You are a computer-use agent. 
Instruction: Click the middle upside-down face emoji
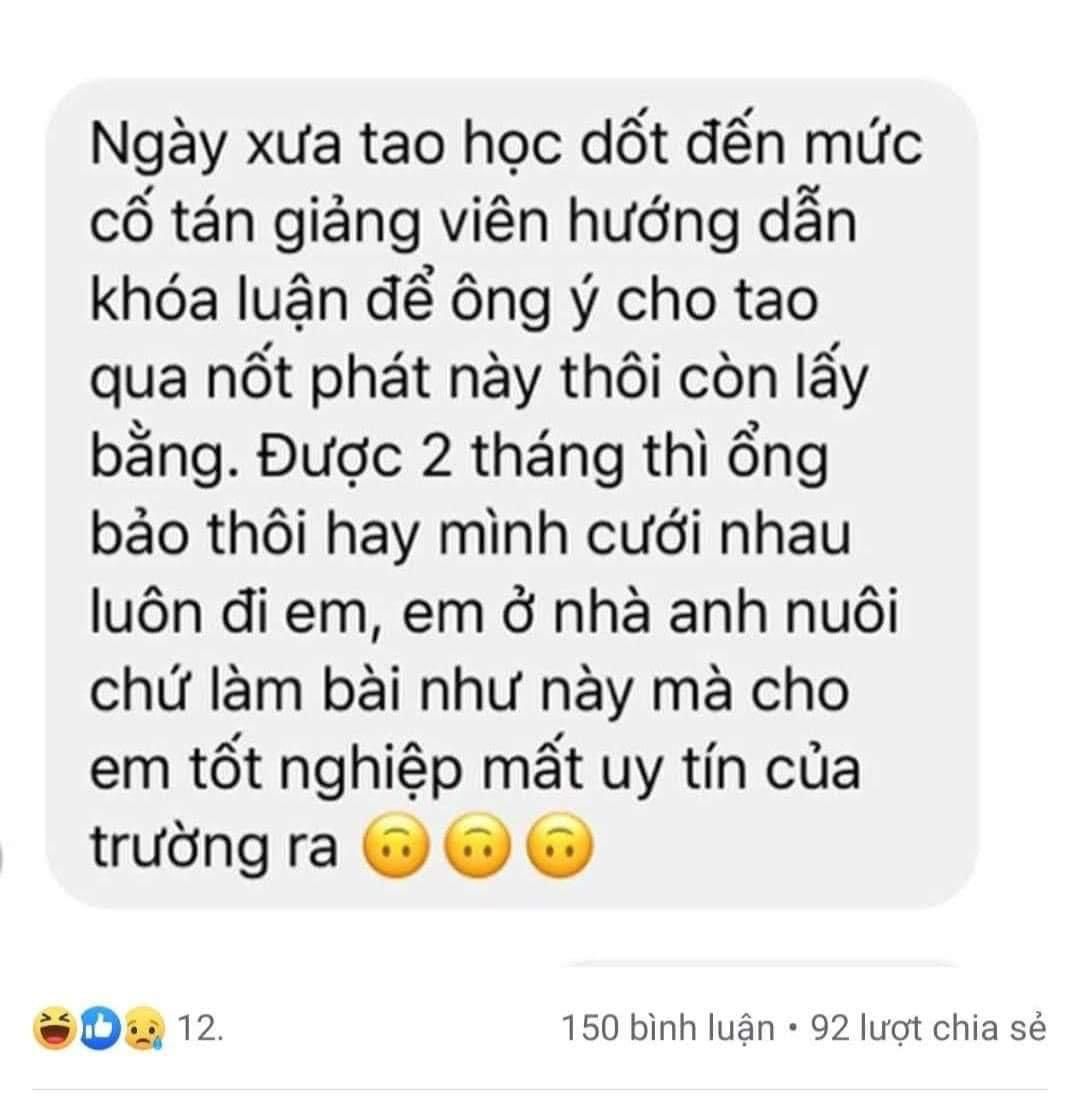[478, 846]
